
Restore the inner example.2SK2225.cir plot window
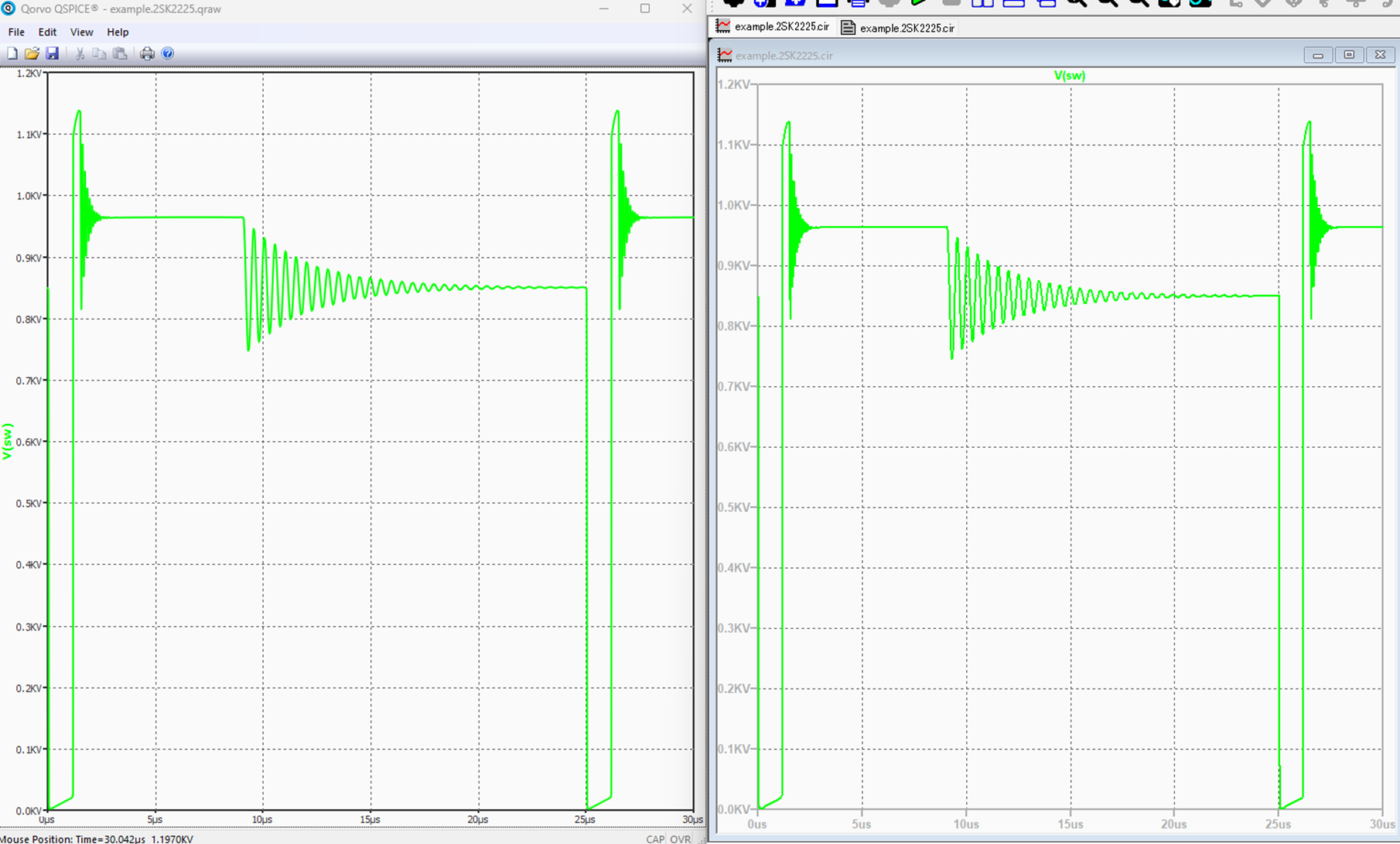pos(1349,55)
